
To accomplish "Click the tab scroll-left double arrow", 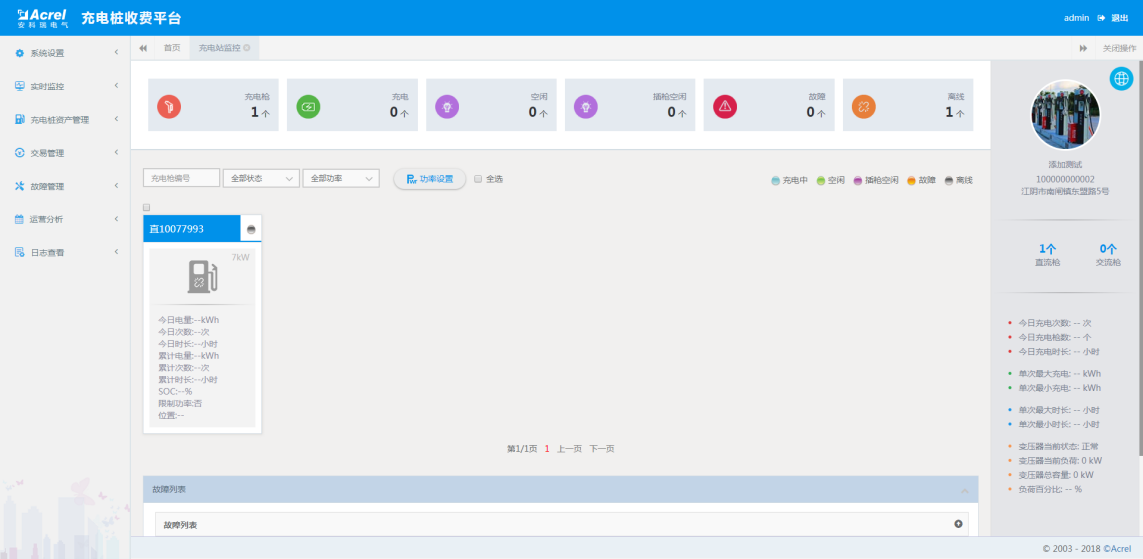I will coord(143,48).
